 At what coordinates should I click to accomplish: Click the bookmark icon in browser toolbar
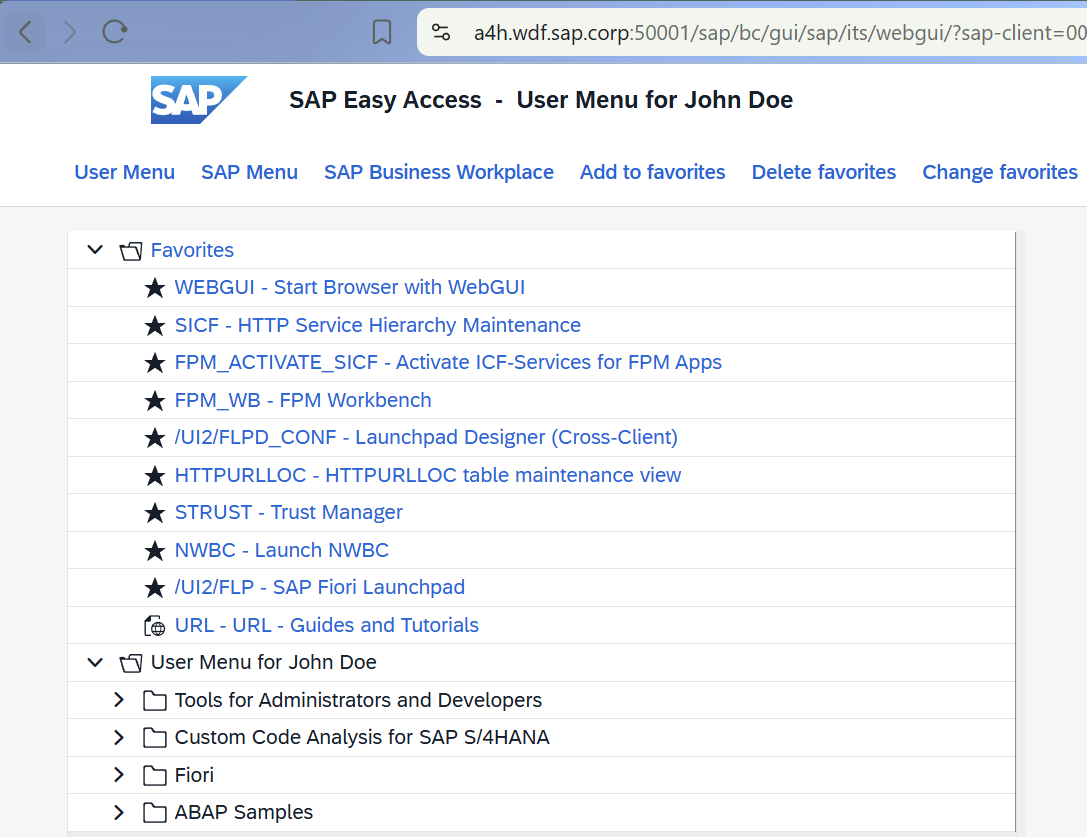tap(382, 32)
